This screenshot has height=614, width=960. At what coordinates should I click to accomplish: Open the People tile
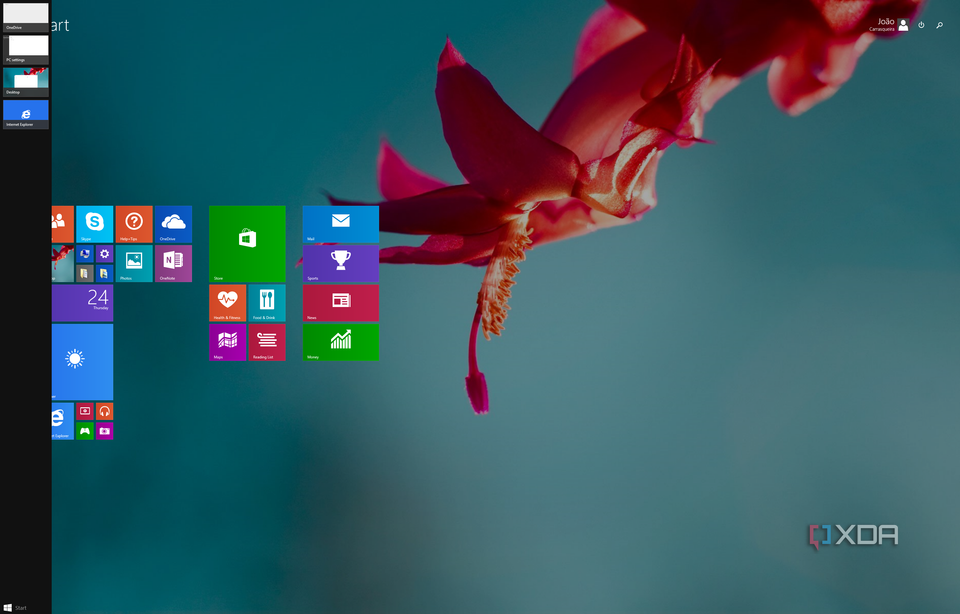[x=62, y=224]
